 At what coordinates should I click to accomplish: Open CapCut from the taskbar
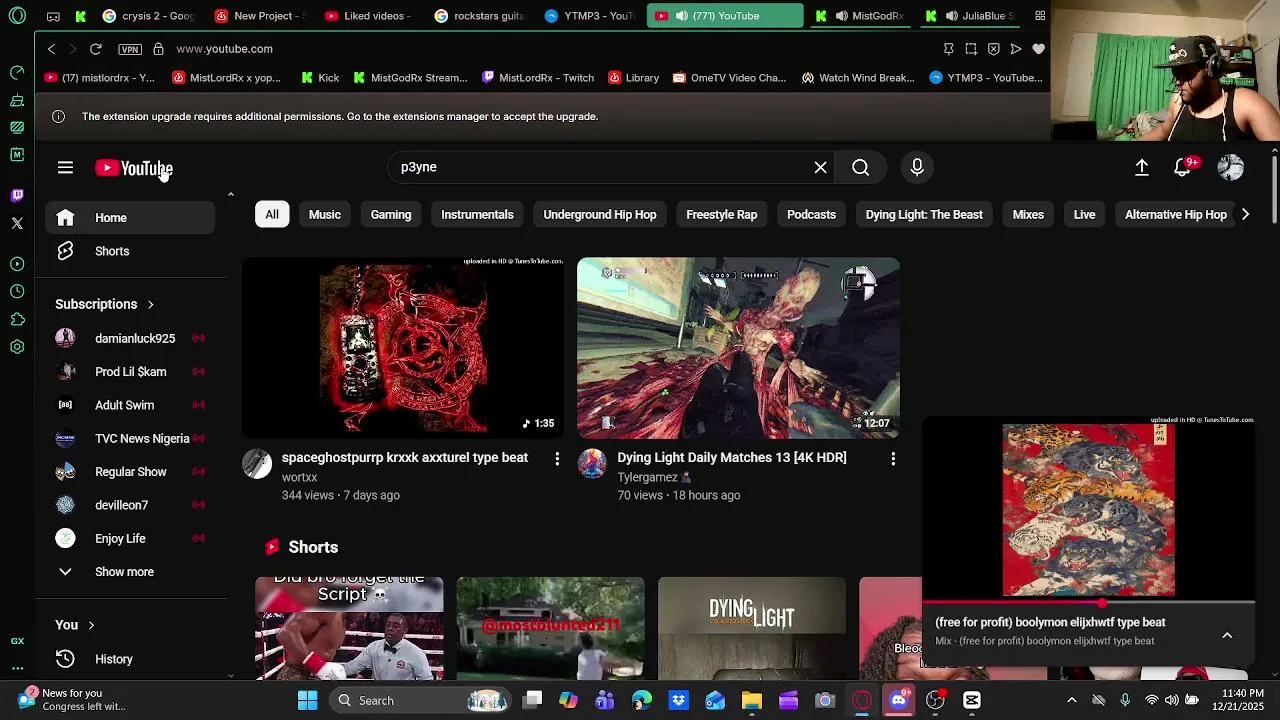pyautogui.click(x=971, y=700)
